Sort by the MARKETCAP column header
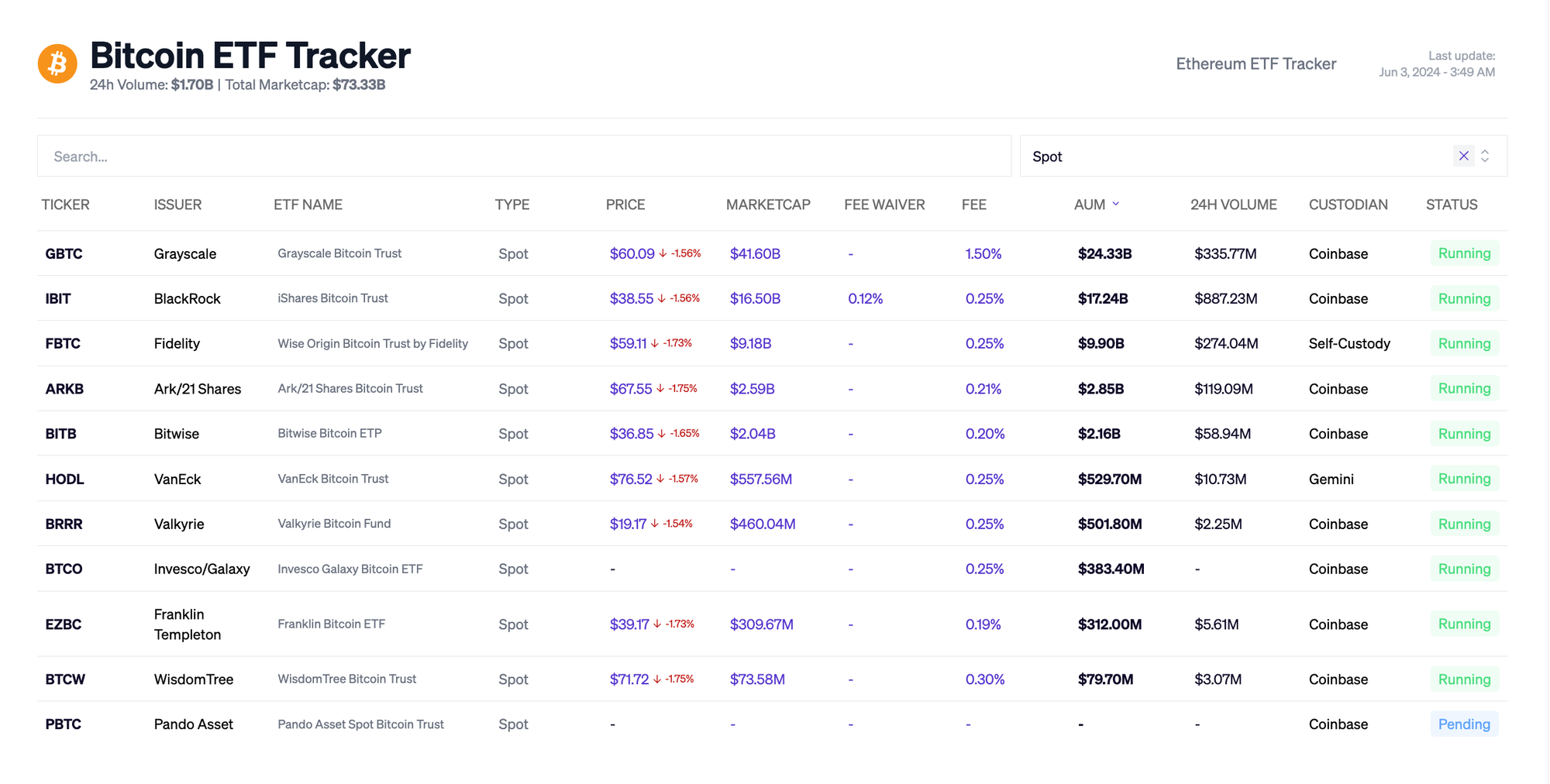 coord(767,205)
